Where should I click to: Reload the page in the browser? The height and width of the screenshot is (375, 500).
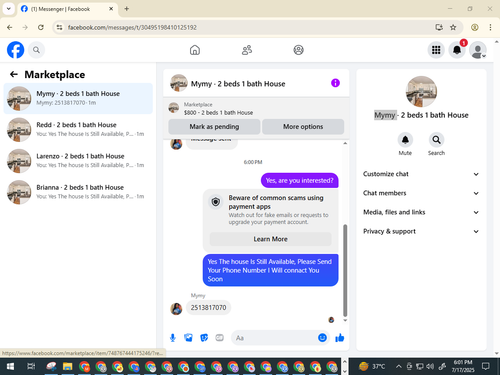pos(41,27)
